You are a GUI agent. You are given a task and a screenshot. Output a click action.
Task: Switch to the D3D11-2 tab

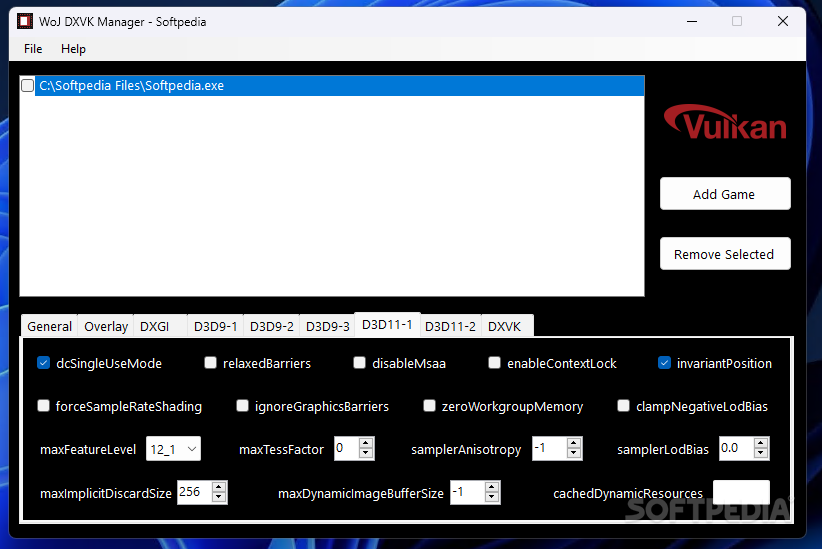click(450, 326)
